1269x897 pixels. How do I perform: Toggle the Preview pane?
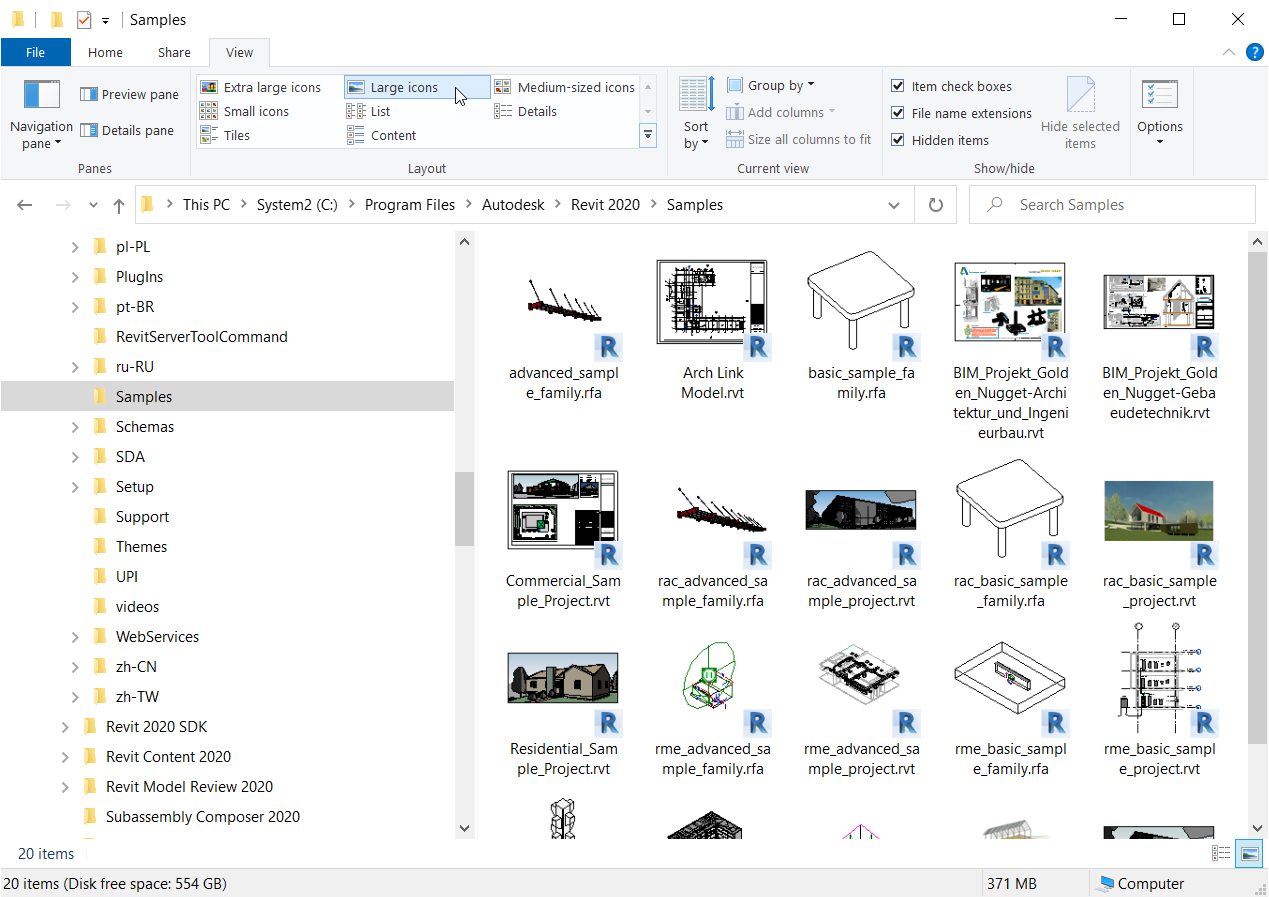coord(129,94)
